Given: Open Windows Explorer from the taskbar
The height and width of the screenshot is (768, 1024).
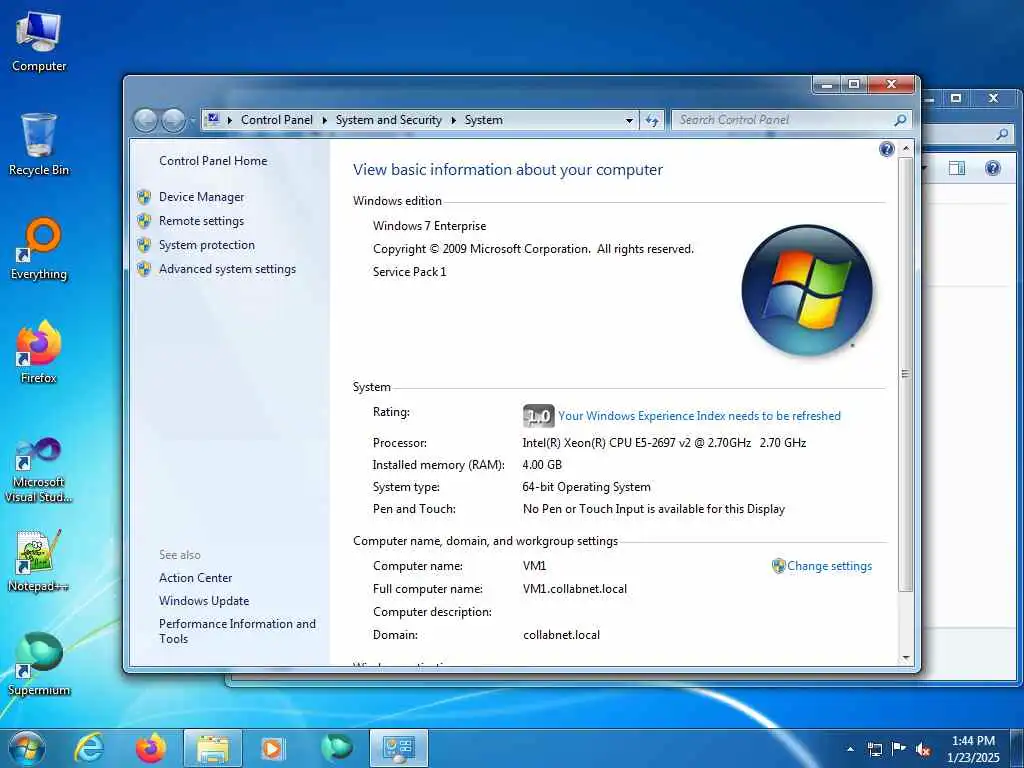Looking at the screenshot, I should pyautogui.click(x=213, y=748).
